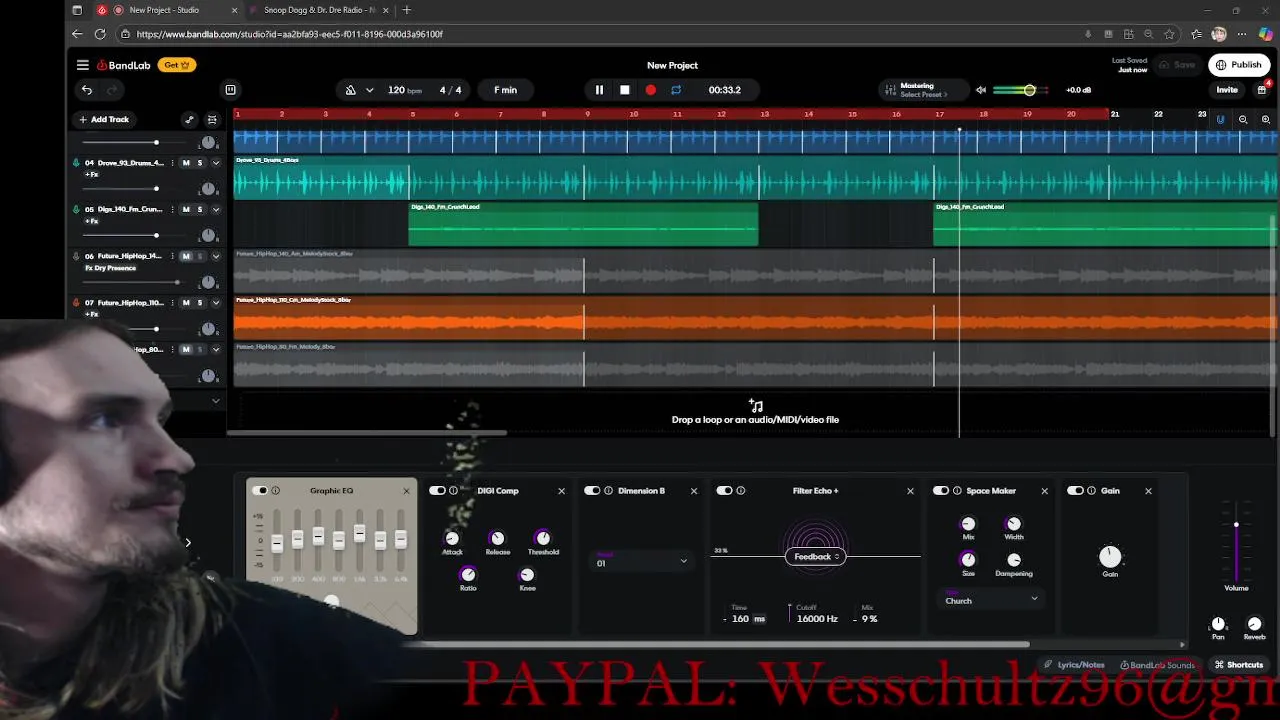Remove the Dimension B effect
Screen dimensions: 1280x720
pos(694,491)
